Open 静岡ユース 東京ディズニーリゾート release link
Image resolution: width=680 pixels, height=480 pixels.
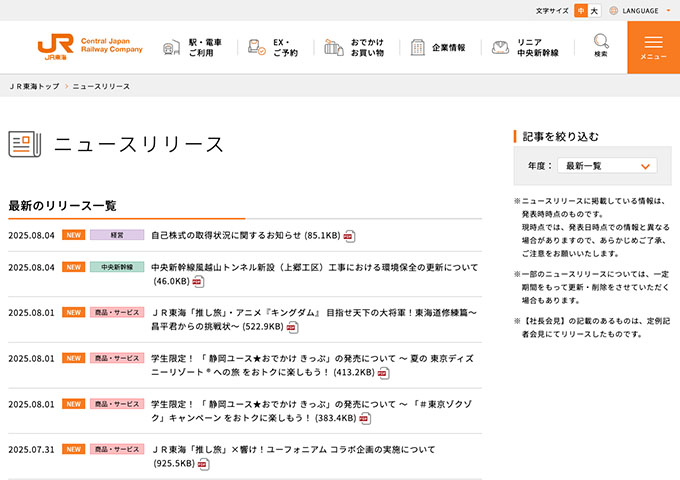click(312, 365)
